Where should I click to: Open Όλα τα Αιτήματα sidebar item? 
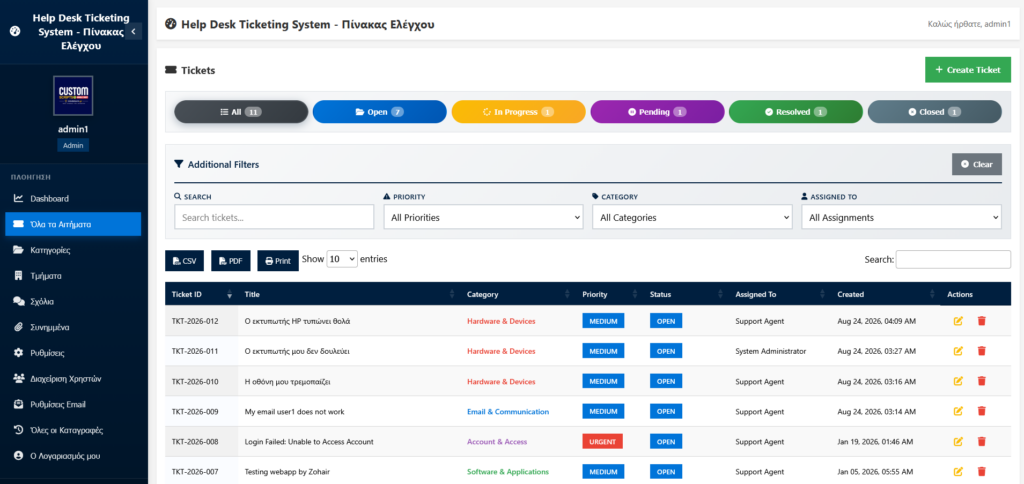(x=73, y=224)
